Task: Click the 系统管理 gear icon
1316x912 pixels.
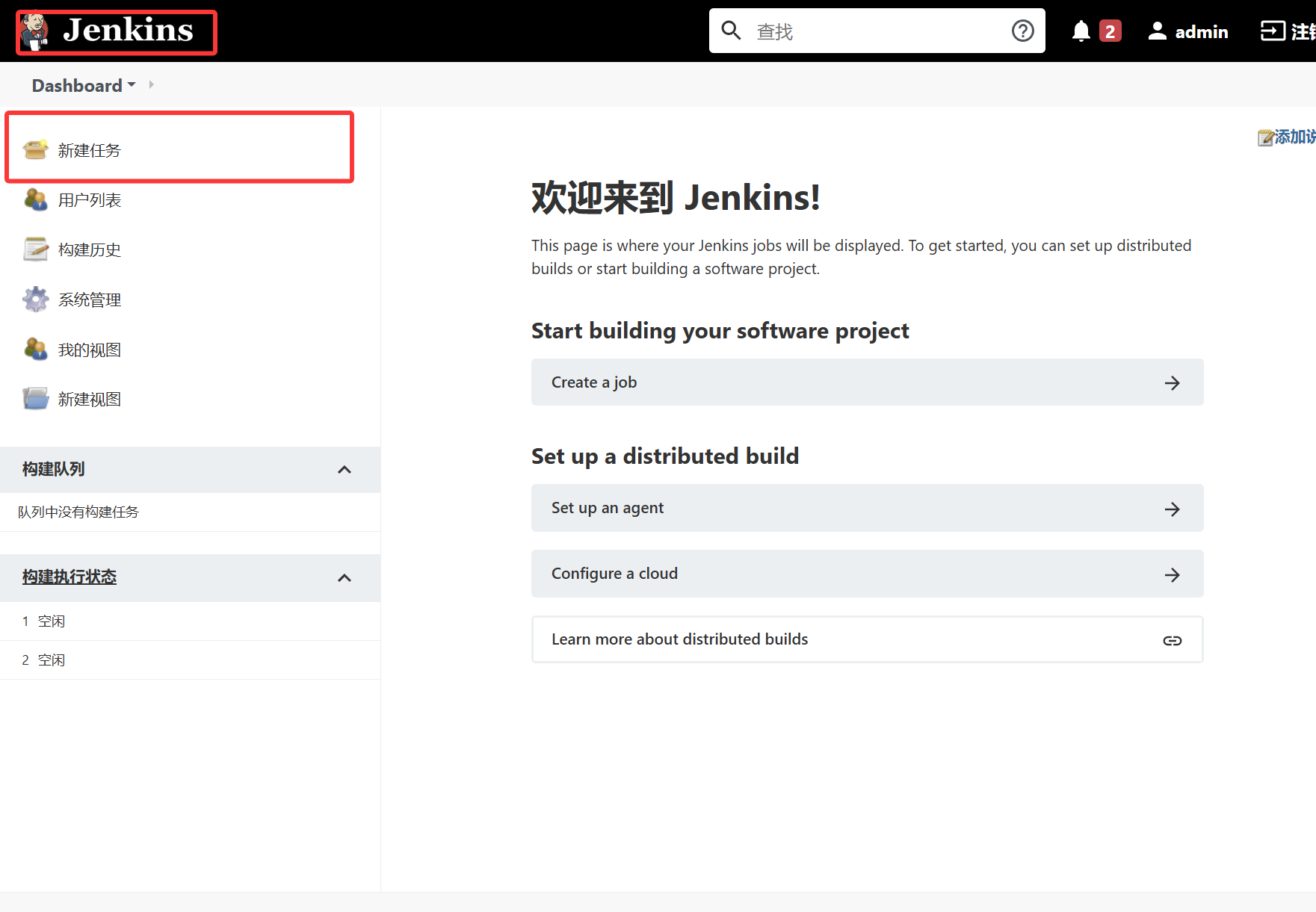Action: coord(35,299)
